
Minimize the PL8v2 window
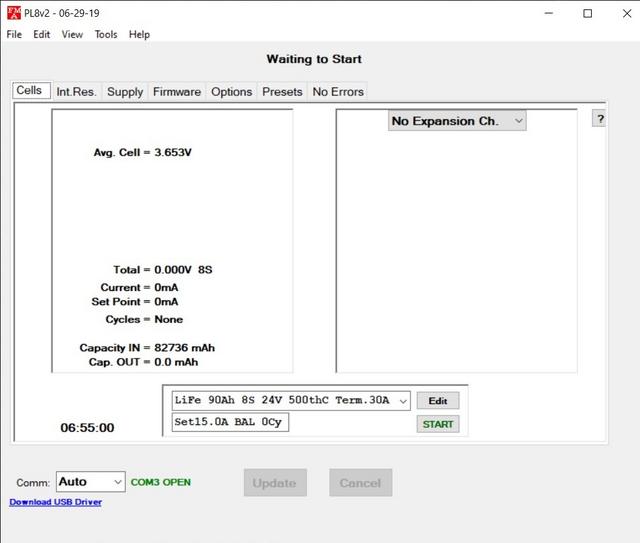click(549, 13)
